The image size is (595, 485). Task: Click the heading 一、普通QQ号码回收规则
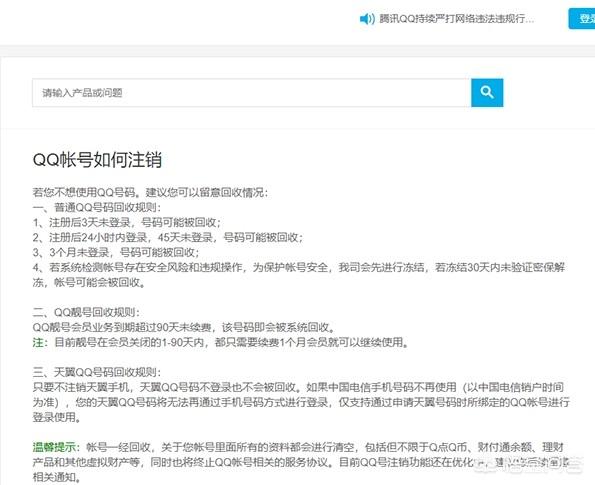point(97,207)
